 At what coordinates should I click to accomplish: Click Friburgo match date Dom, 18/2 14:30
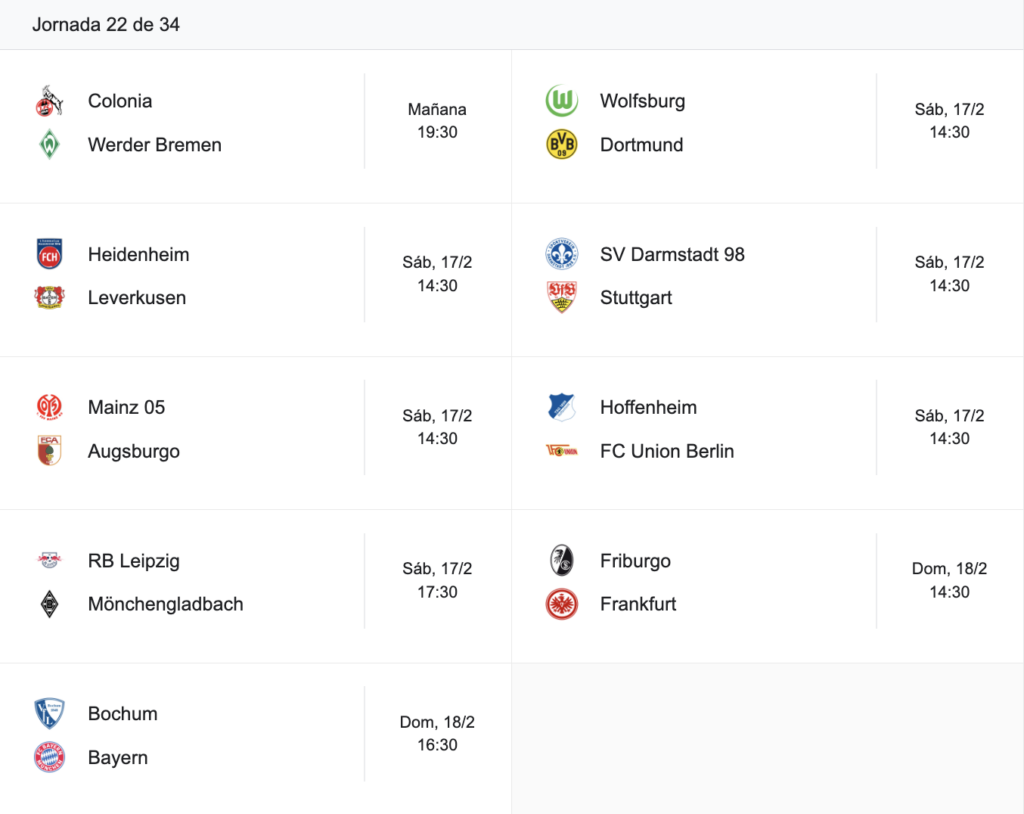click(x=949, y=580)
